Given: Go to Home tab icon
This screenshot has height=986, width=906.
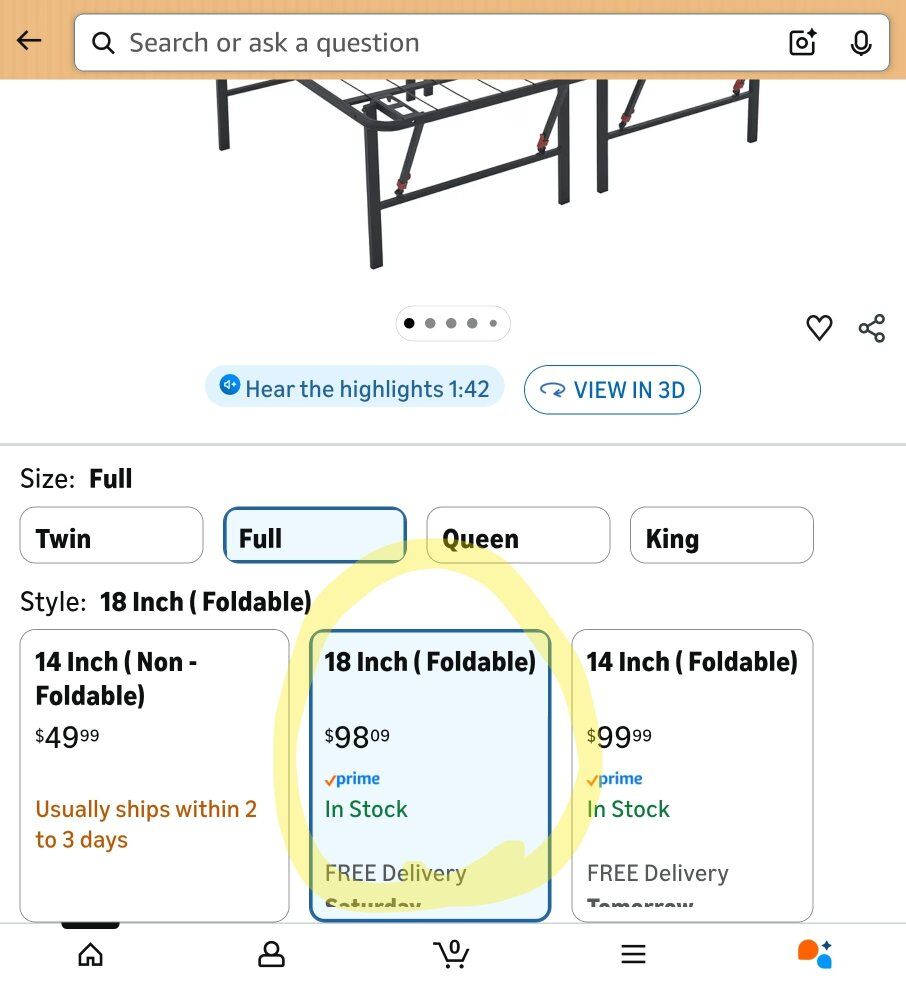Looking at the screenshot, I should (x=90, y=954).
